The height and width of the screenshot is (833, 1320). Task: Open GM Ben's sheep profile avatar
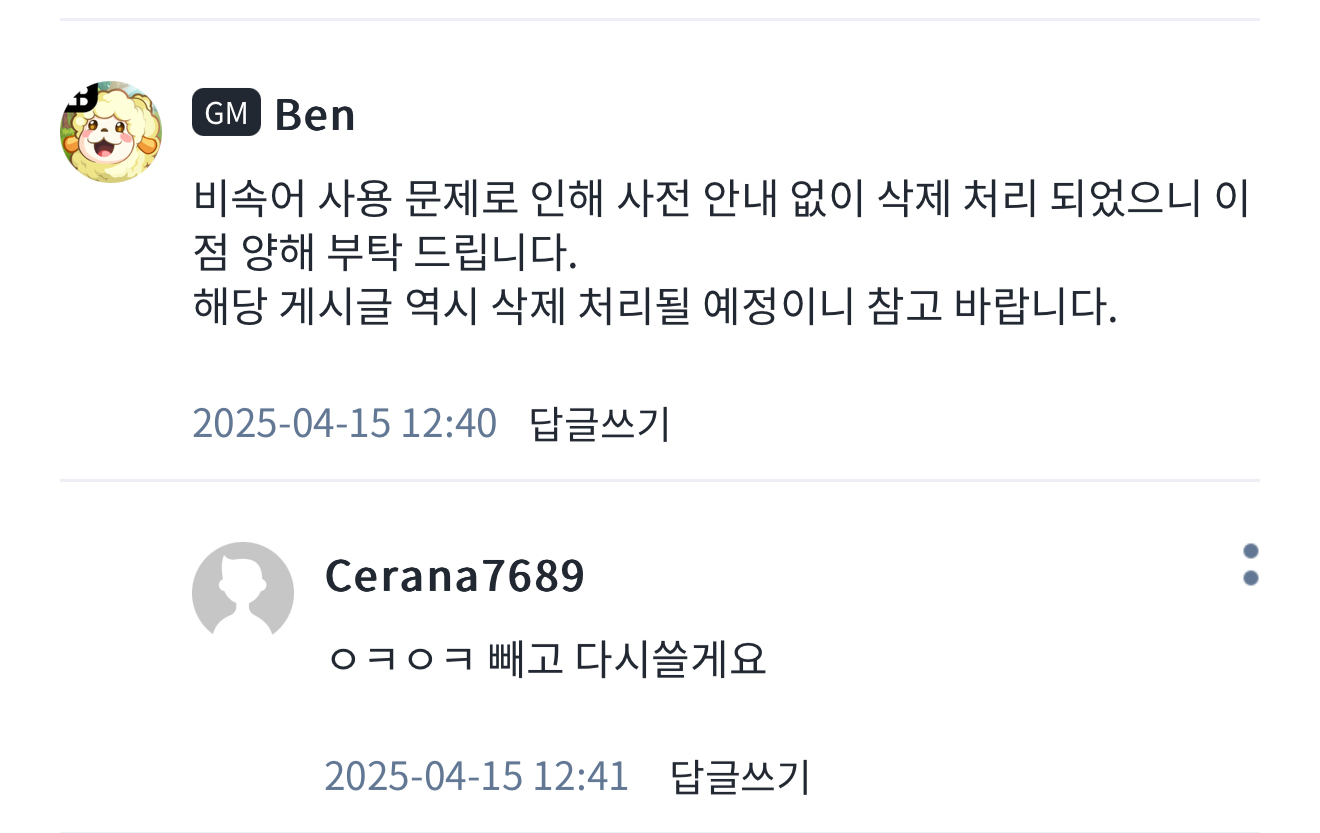111,133
